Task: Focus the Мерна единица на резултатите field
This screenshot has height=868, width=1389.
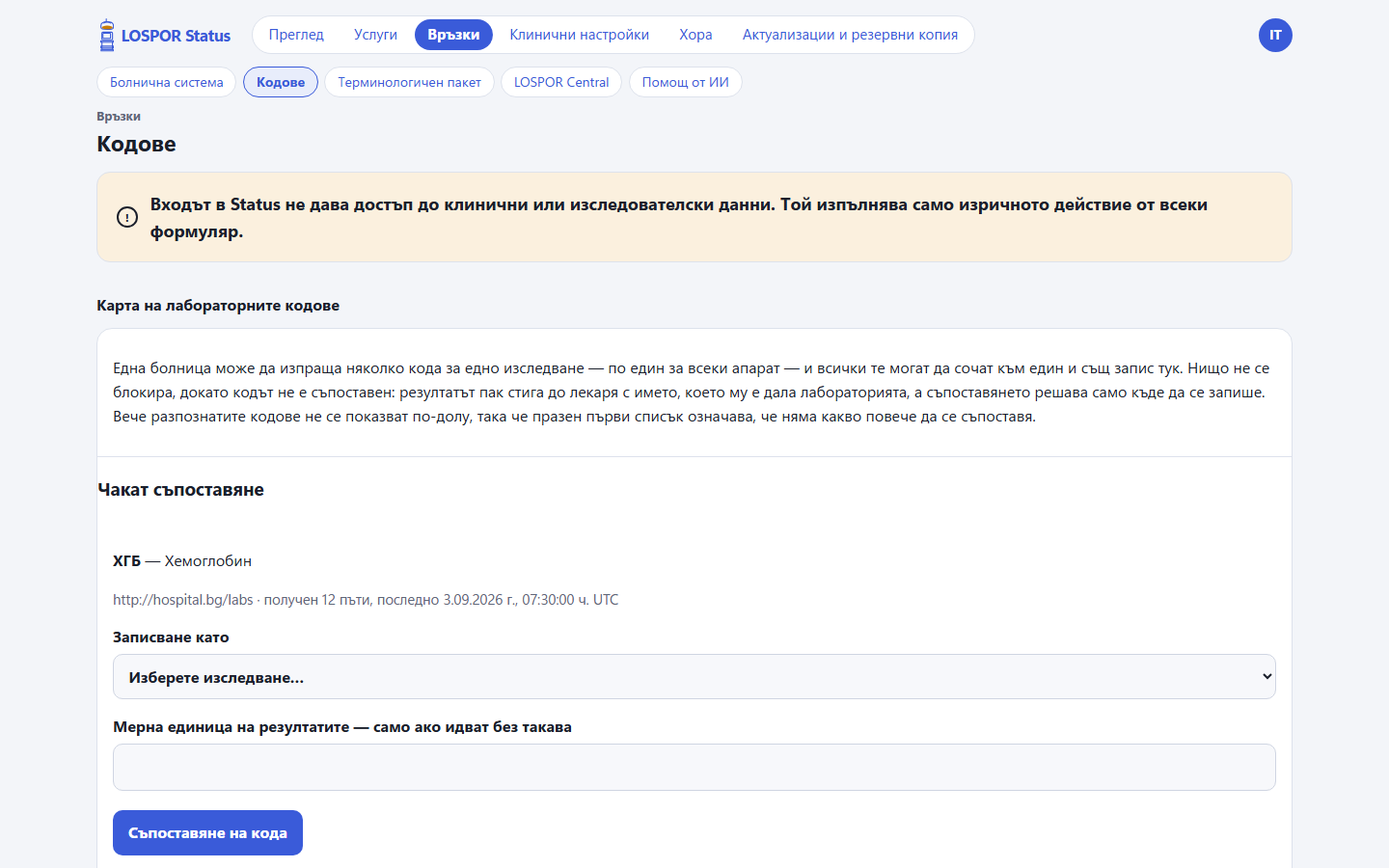Action: click(694, 768)
